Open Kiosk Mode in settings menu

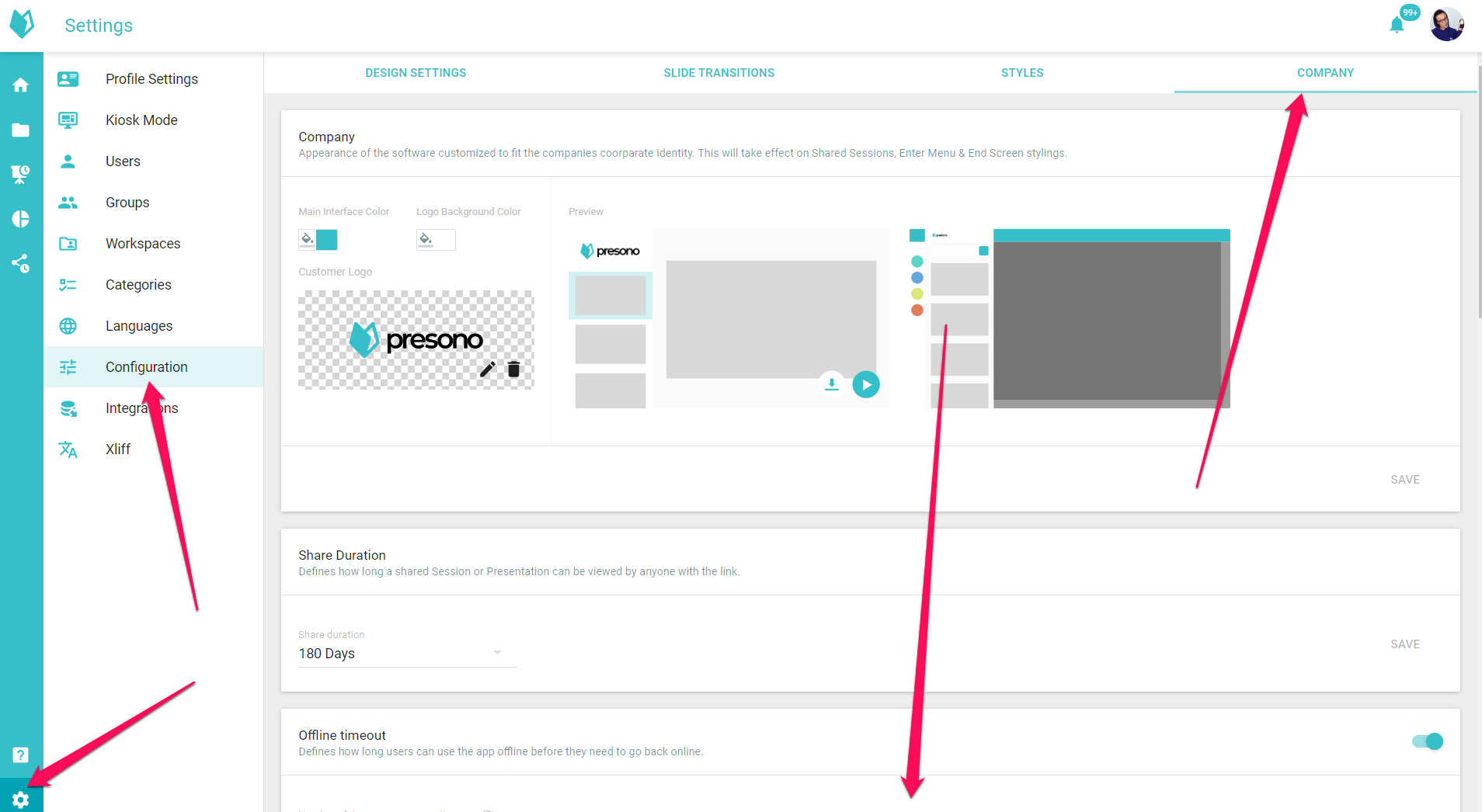[x=141, y=120]
